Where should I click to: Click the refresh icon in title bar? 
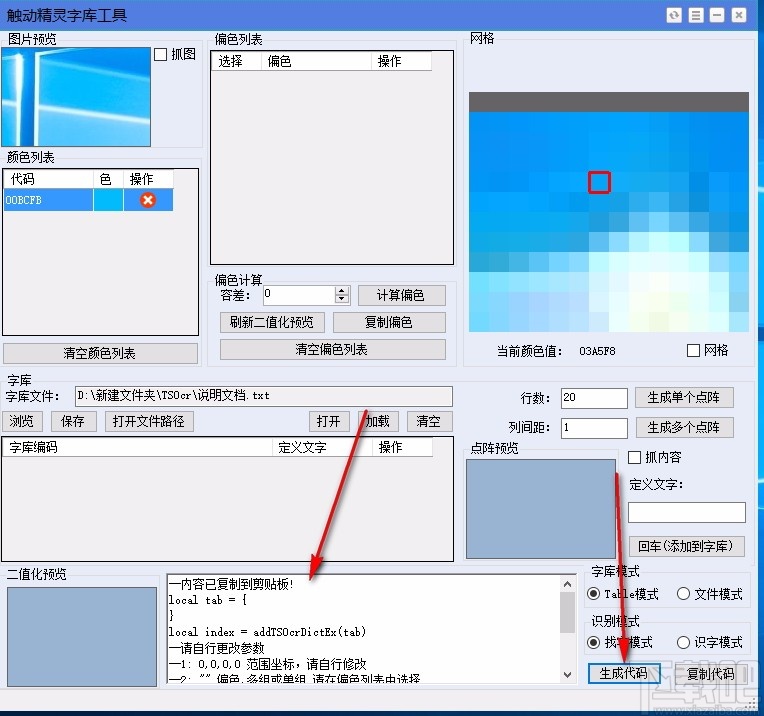(674, 16)
